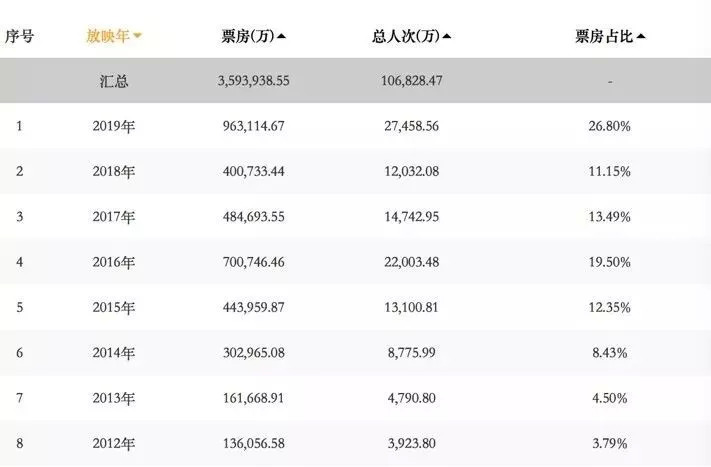
Task: Click the 票房(万) sort arrow
Action: 282,37
